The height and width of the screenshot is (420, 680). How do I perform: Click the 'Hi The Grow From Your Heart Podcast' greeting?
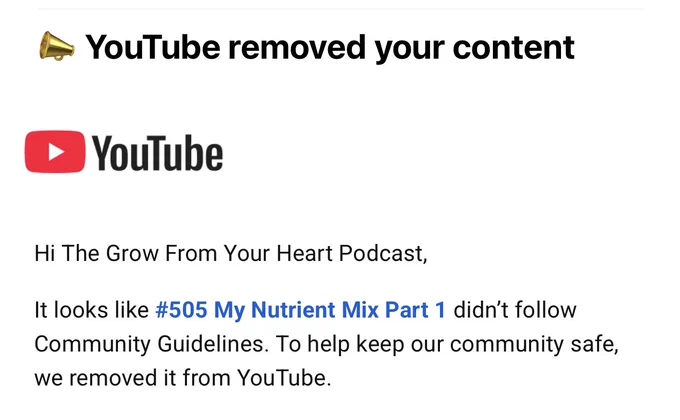[231, 253]
